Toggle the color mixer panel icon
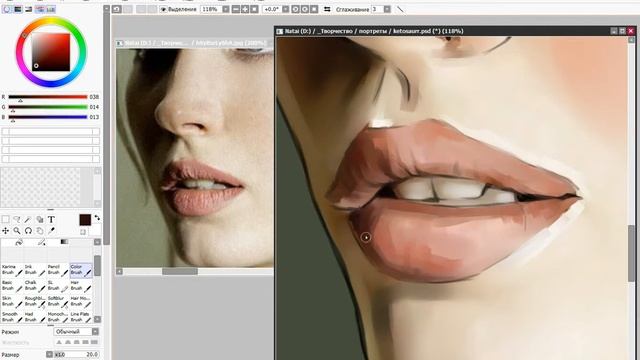This screenshot has width=640, height=360. pos(40,9)
